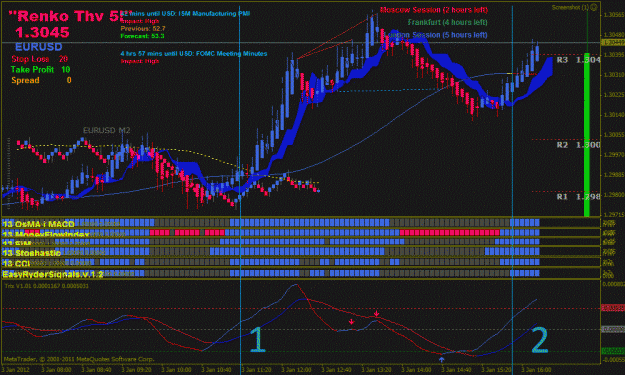This screenshot has width=625, height=375.
Task: Click the "3 Jan 12:00" time axis label
Action: coord(296,370)
